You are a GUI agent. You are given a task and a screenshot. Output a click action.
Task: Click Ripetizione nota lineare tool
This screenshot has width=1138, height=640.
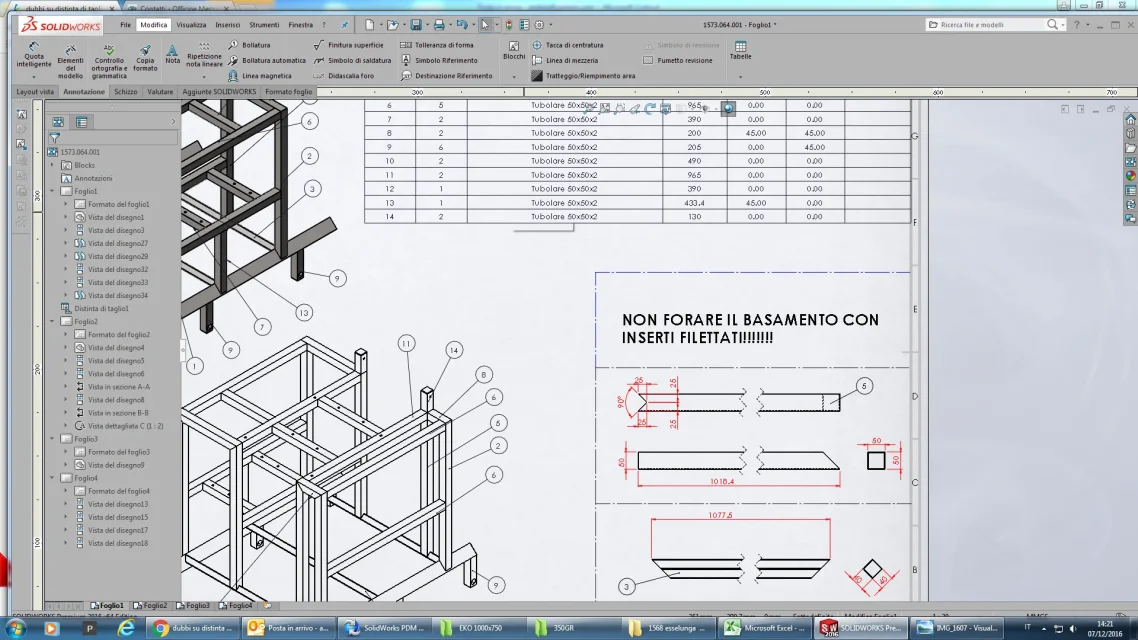204,55
